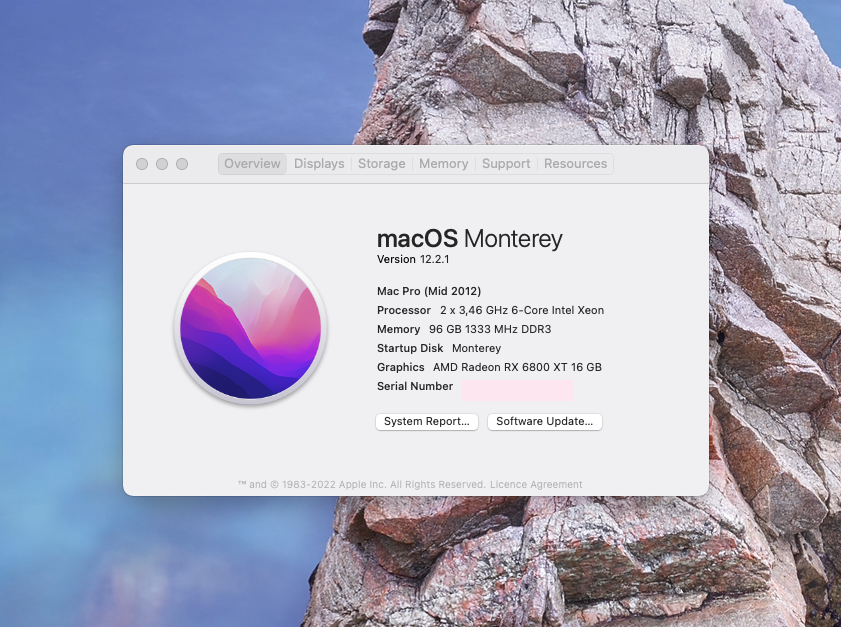841x627 pixels.
Task: Click the Mac Pro (Mid 2012) text
Action: click(429, 291)
